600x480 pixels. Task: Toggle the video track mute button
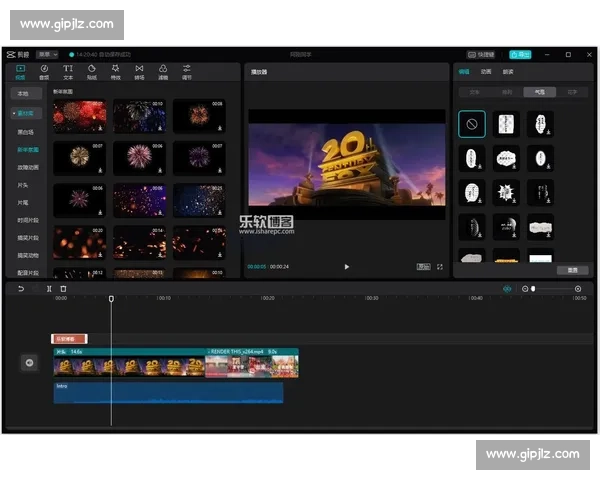[x=29, y=362]
